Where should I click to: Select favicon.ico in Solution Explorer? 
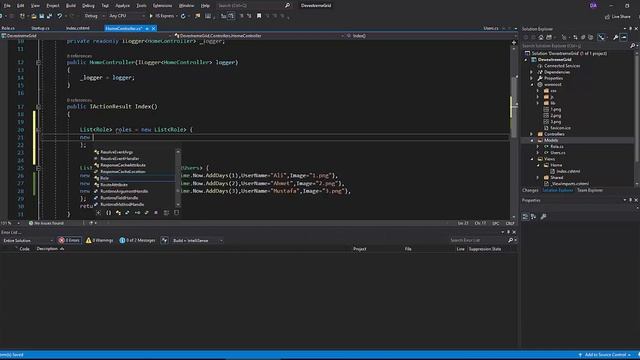(560, 128)
